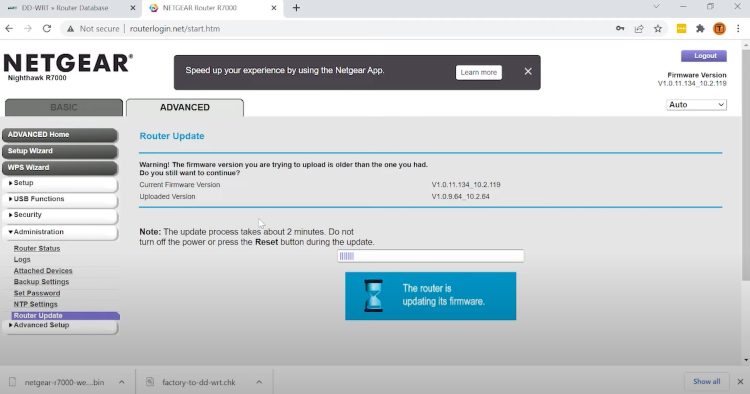Open the Logs link
This screenshot has height=394, width=750.
22,259
